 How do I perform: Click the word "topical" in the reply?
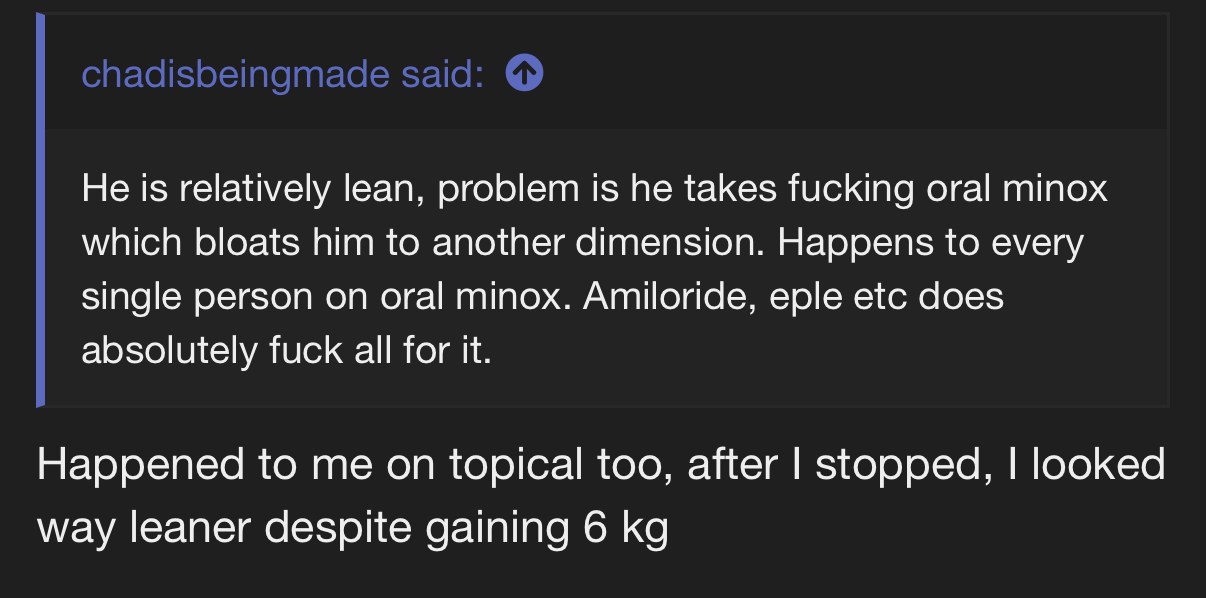coord(516,466)
